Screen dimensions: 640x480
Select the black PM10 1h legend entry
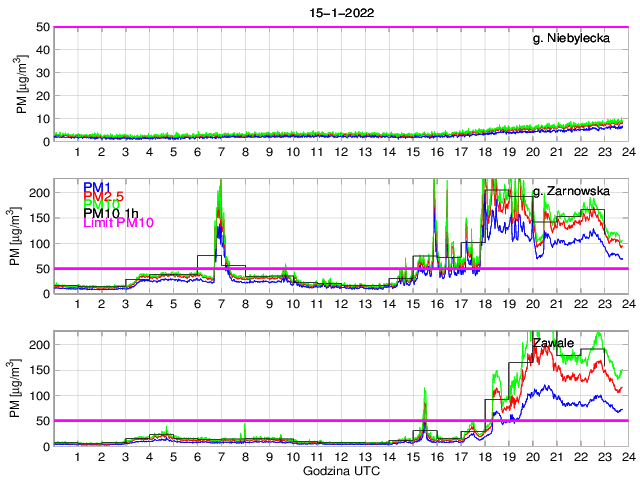click(x=112, y=213)
